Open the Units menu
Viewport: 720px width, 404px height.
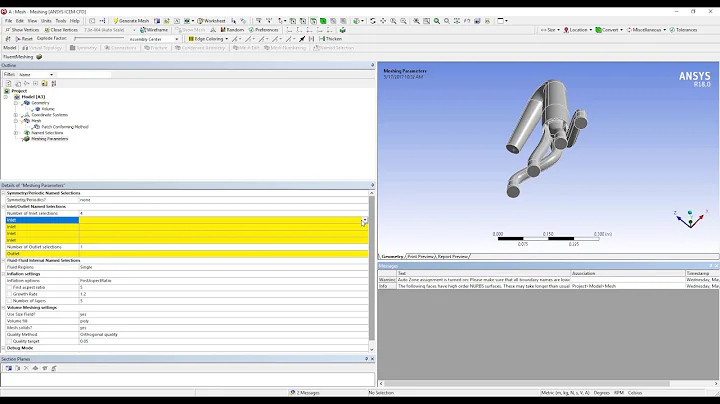pyautogui.click(x=46, y=21)
